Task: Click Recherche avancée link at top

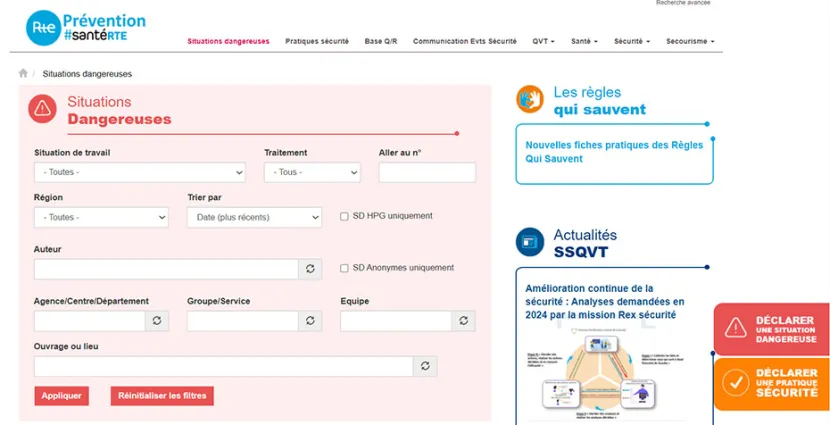Action: tap(683, 3)
